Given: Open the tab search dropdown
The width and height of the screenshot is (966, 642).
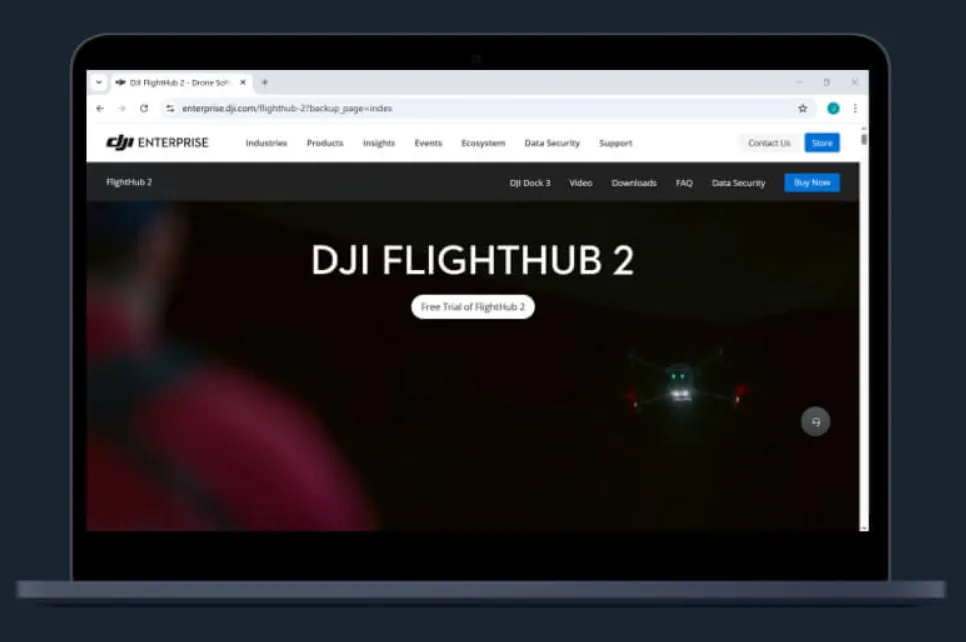Looking at the screenshot, I should coord(98,82).
